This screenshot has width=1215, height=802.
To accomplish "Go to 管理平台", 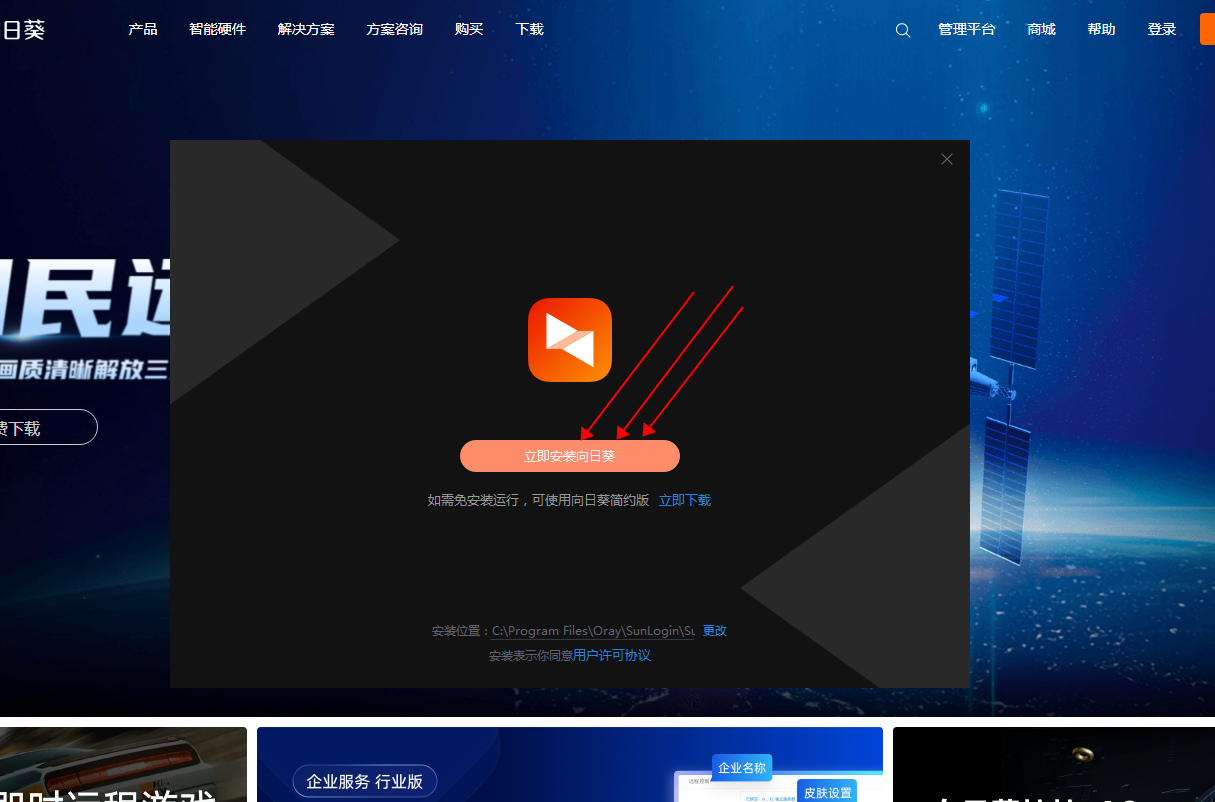I will [x=967, y=30].
